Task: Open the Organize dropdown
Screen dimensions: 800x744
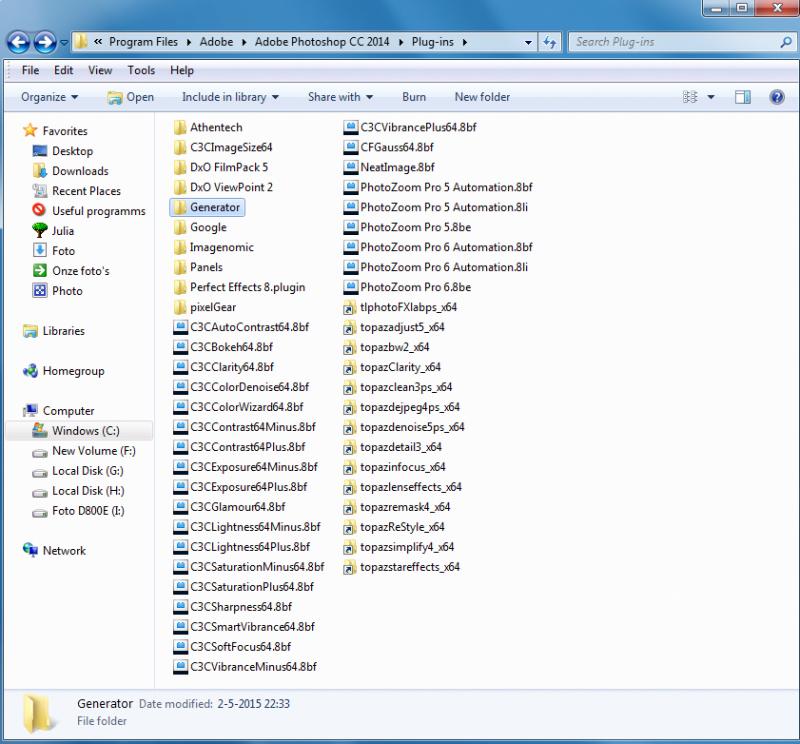Action: pos(49,97)
